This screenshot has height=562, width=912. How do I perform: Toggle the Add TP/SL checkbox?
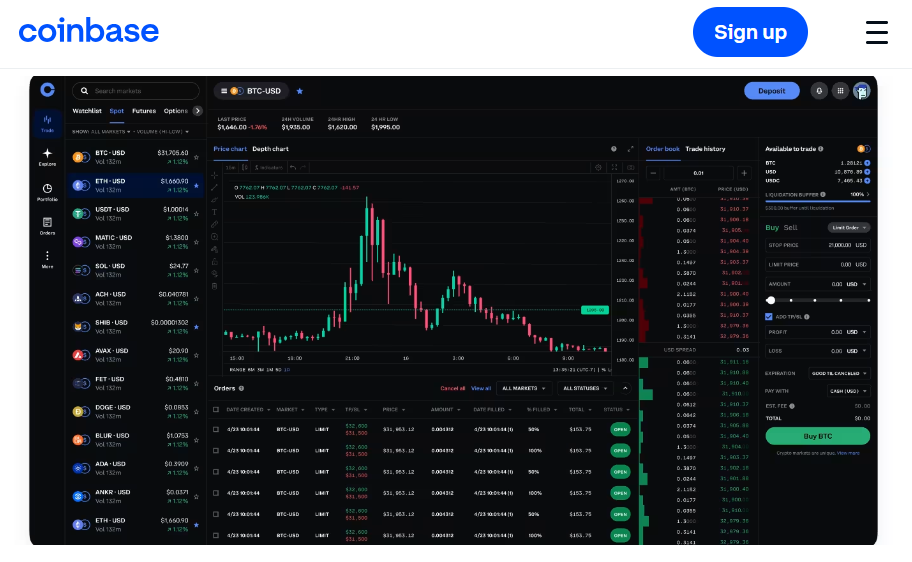coord(769,316)
